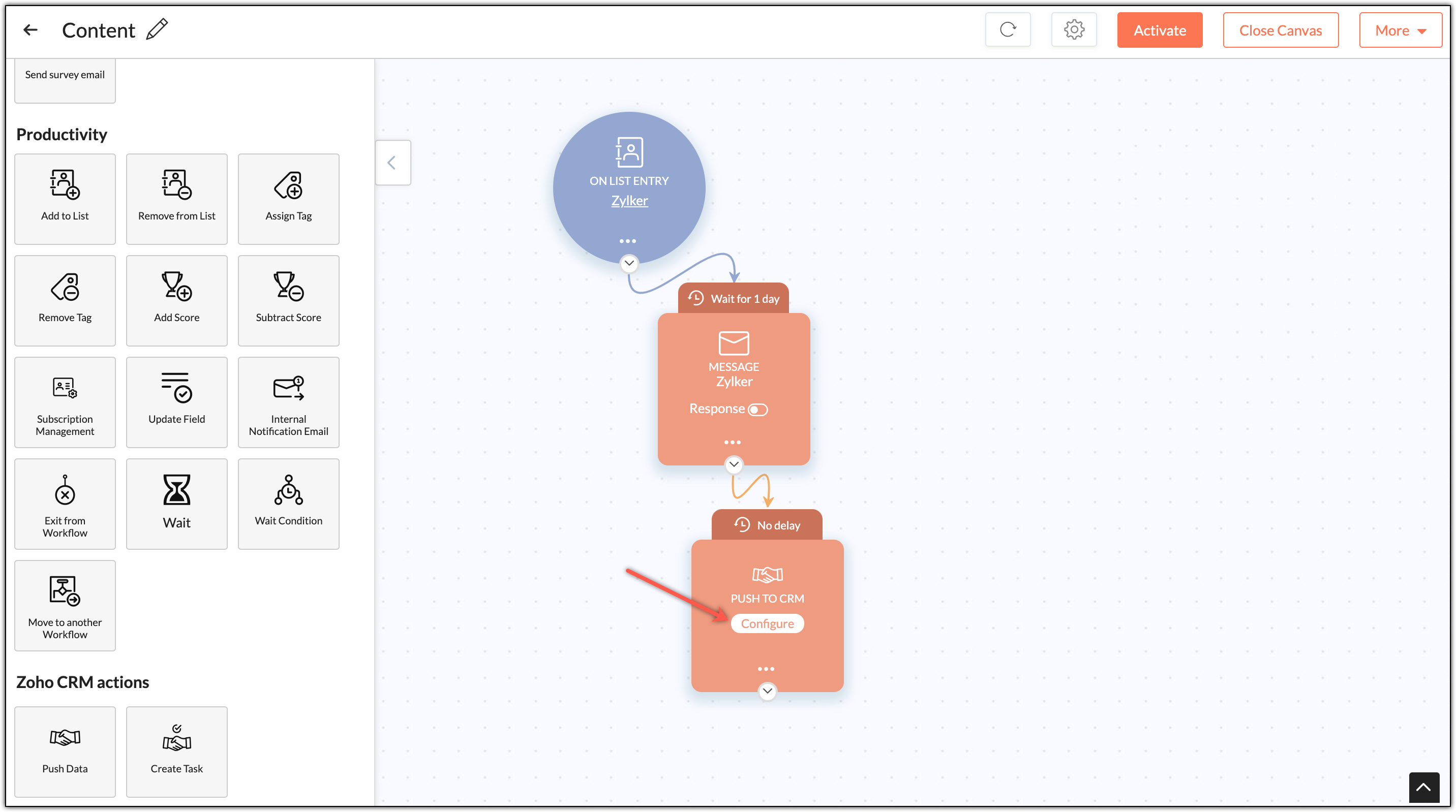Image resolution: width=1456 pixels, height=812 pixels.
Task: Click the Zoho CRM actions heading
Action: tap(82, 682)
